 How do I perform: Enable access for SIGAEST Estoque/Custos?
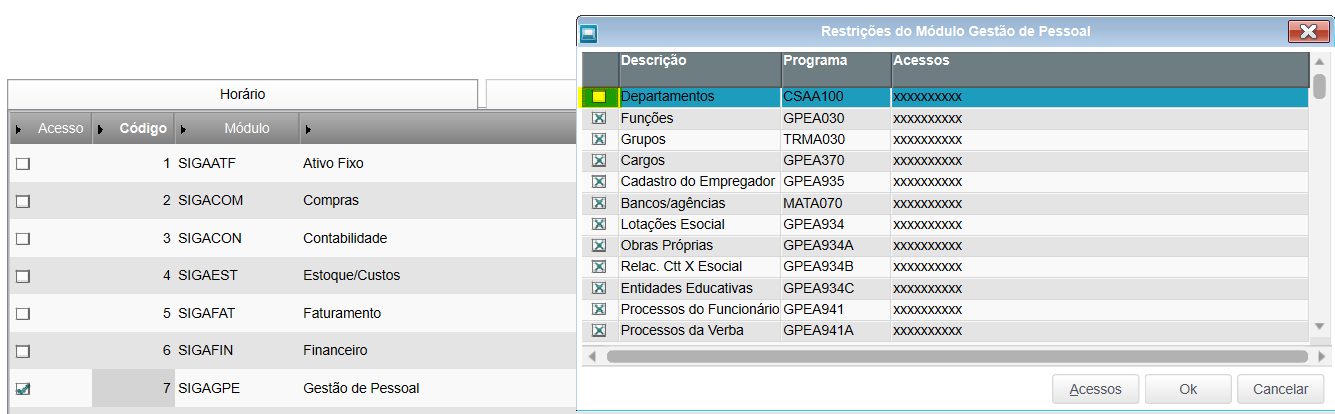(23, 276)
